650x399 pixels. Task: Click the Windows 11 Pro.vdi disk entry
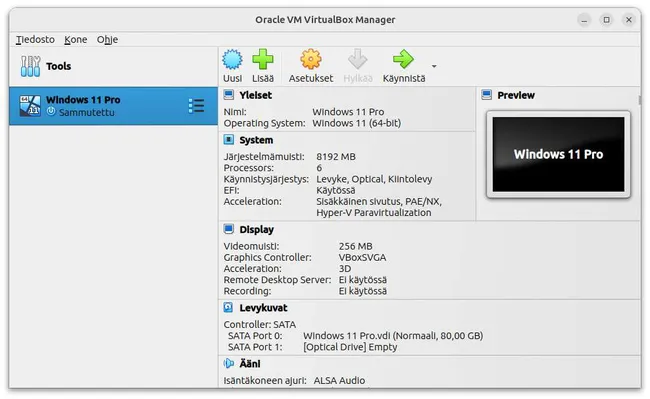coord(393,336)
